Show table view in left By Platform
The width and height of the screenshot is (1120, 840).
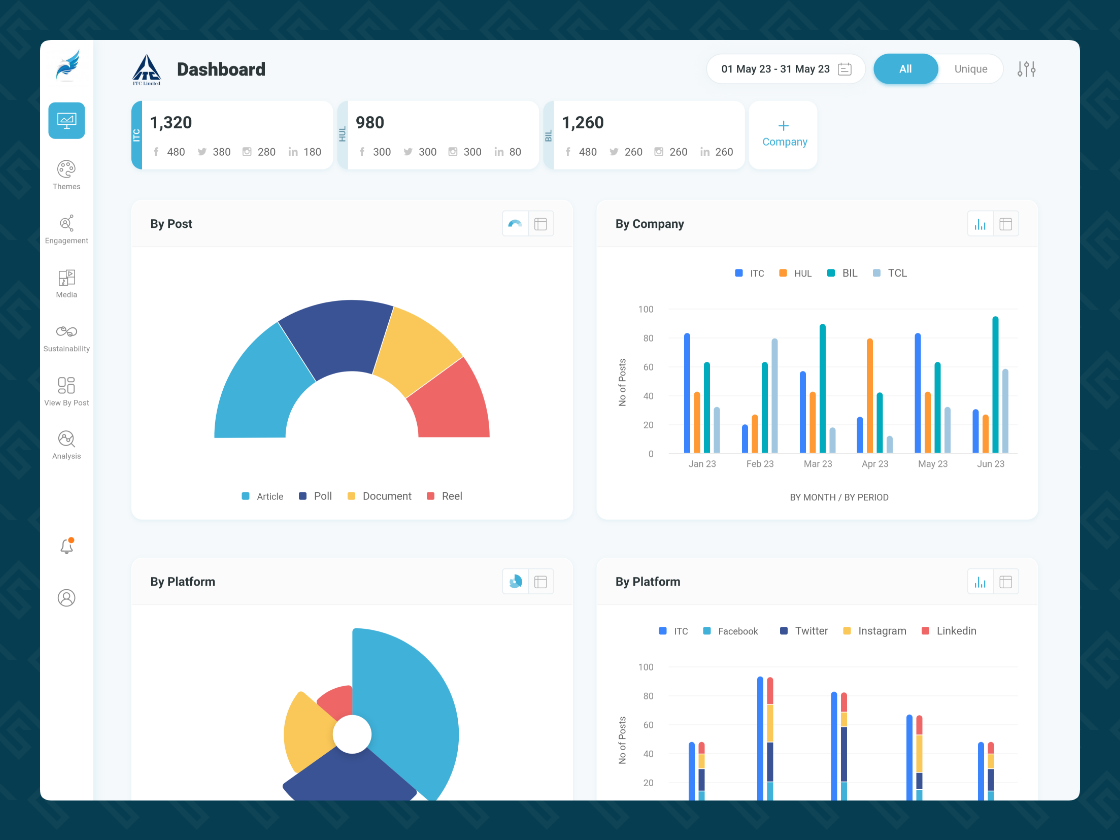pos(541,582)
